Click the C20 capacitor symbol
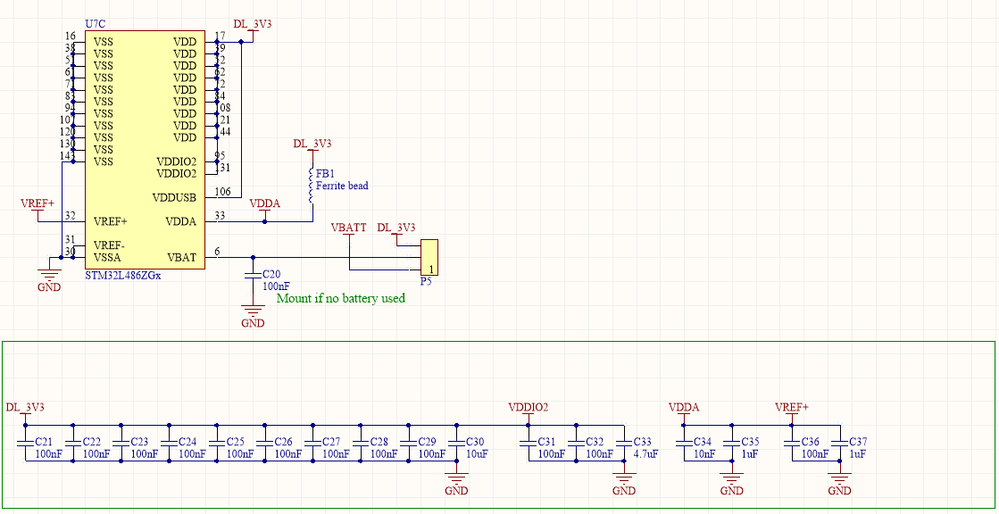Image resolution: width=999 pixels, height=514 pixels. [253, 276]
